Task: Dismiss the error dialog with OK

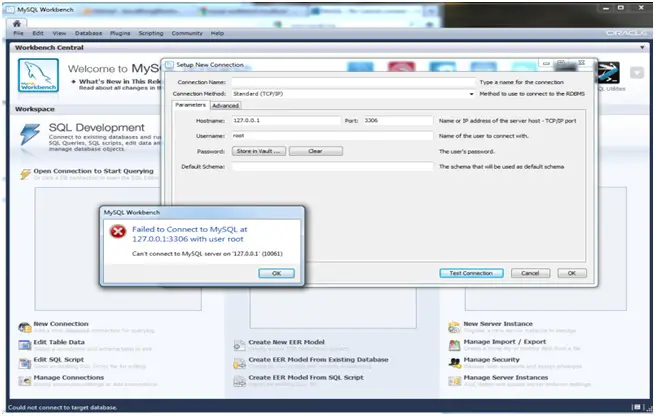Action: point(277,273)
